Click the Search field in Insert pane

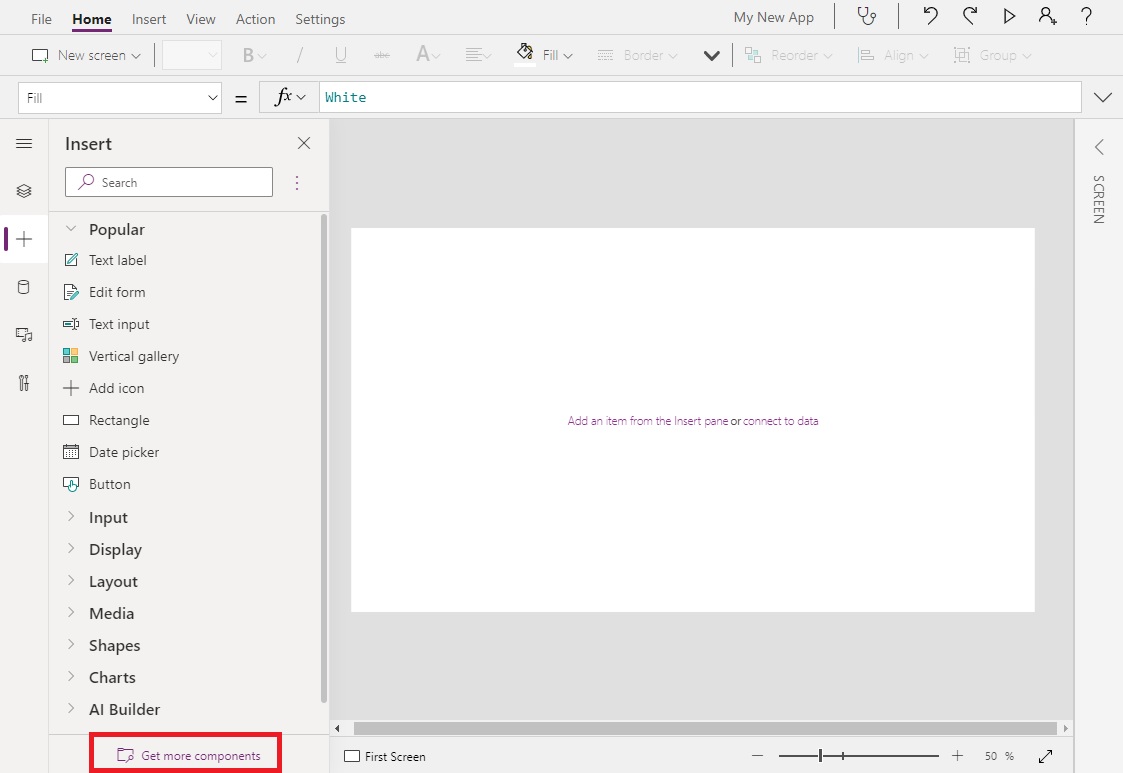pyautogui.click(x=169, y=182)
